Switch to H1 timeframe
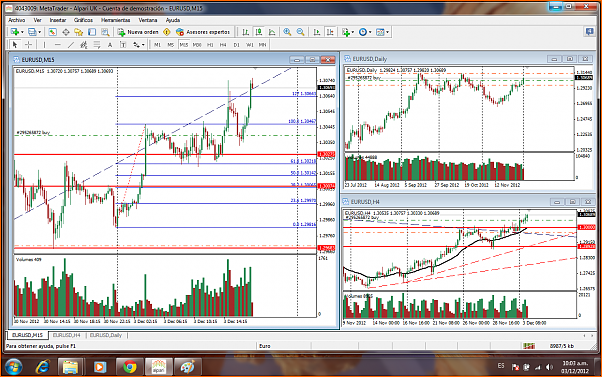This screenshot has height=377, width=602. [210, 45]
